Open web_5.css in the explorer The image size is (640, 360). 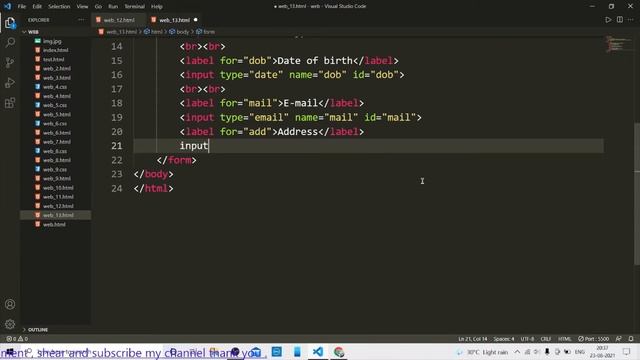coord(56,105)
